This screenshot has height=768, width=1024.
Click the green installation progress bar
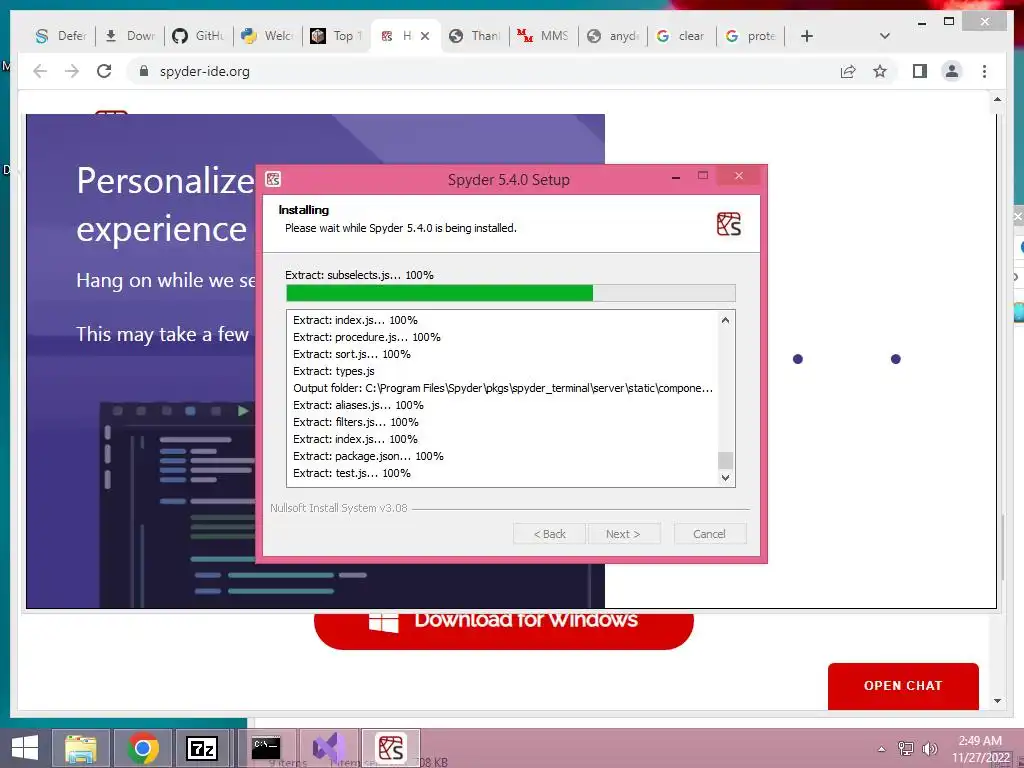point(511,293)
